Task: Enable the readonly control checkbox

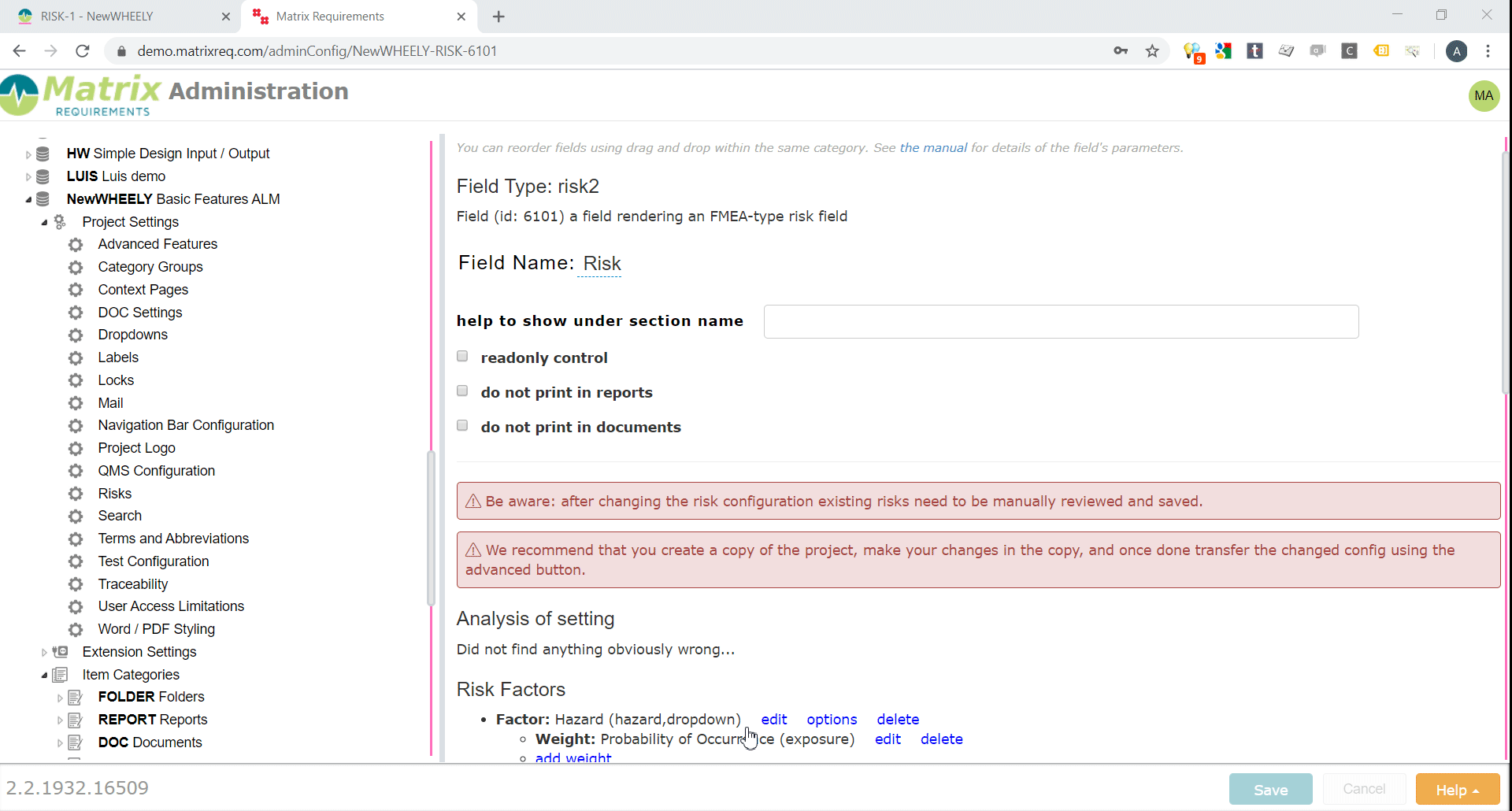Action: (462, 357)
